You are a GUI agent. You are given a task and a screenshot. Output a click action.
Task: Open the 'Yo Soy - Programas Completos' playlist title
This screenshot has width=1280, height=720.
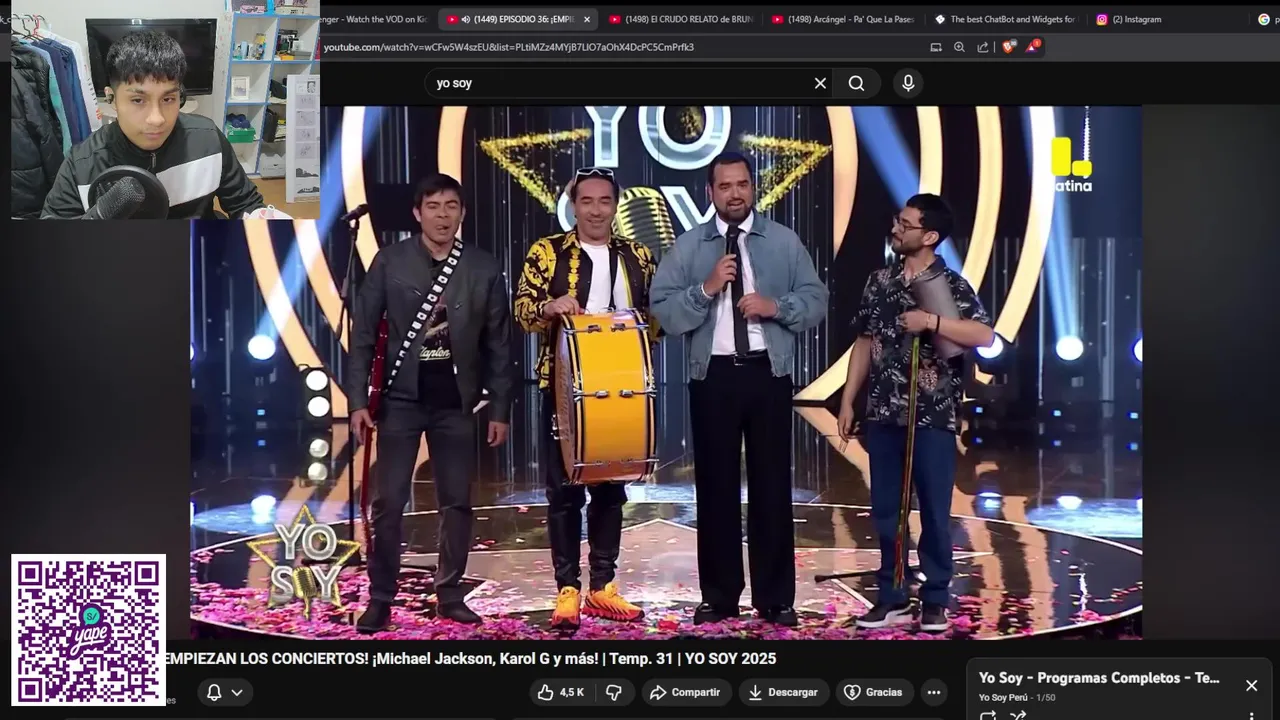coord(1099,678)
